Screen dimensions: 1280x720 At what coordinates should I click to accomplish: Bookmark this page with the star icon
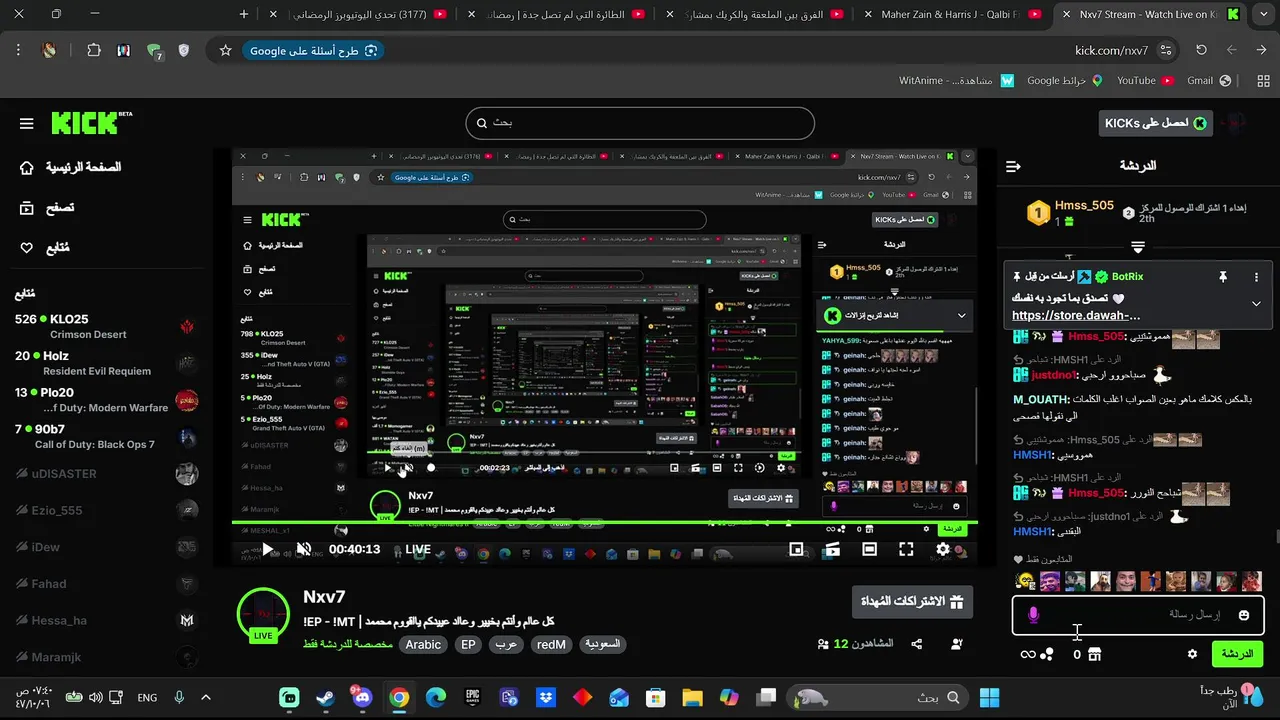click(x=226, y=50)
